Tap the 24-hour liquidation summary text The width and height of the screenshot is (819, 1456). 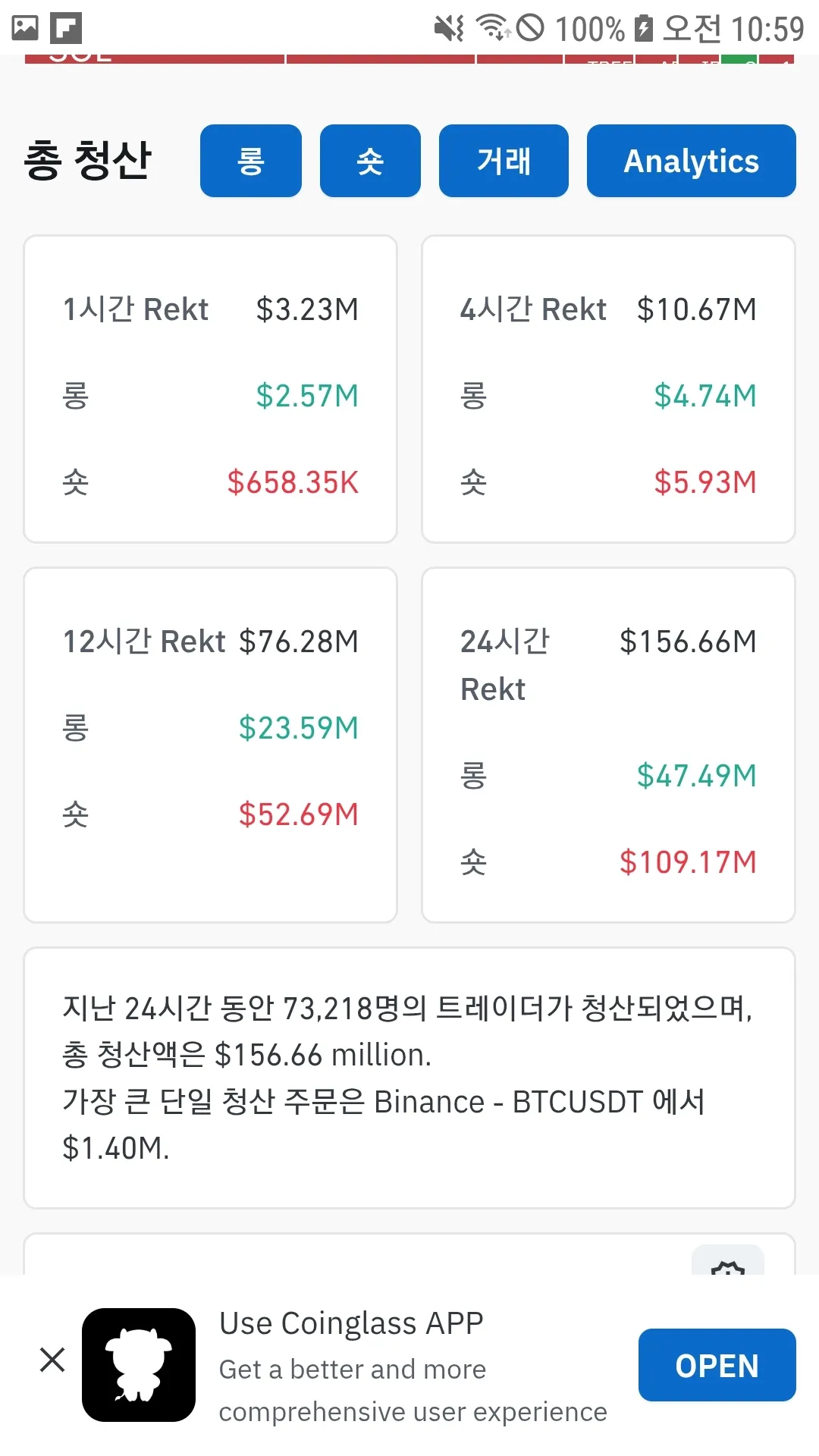[x=409, y=1078]
